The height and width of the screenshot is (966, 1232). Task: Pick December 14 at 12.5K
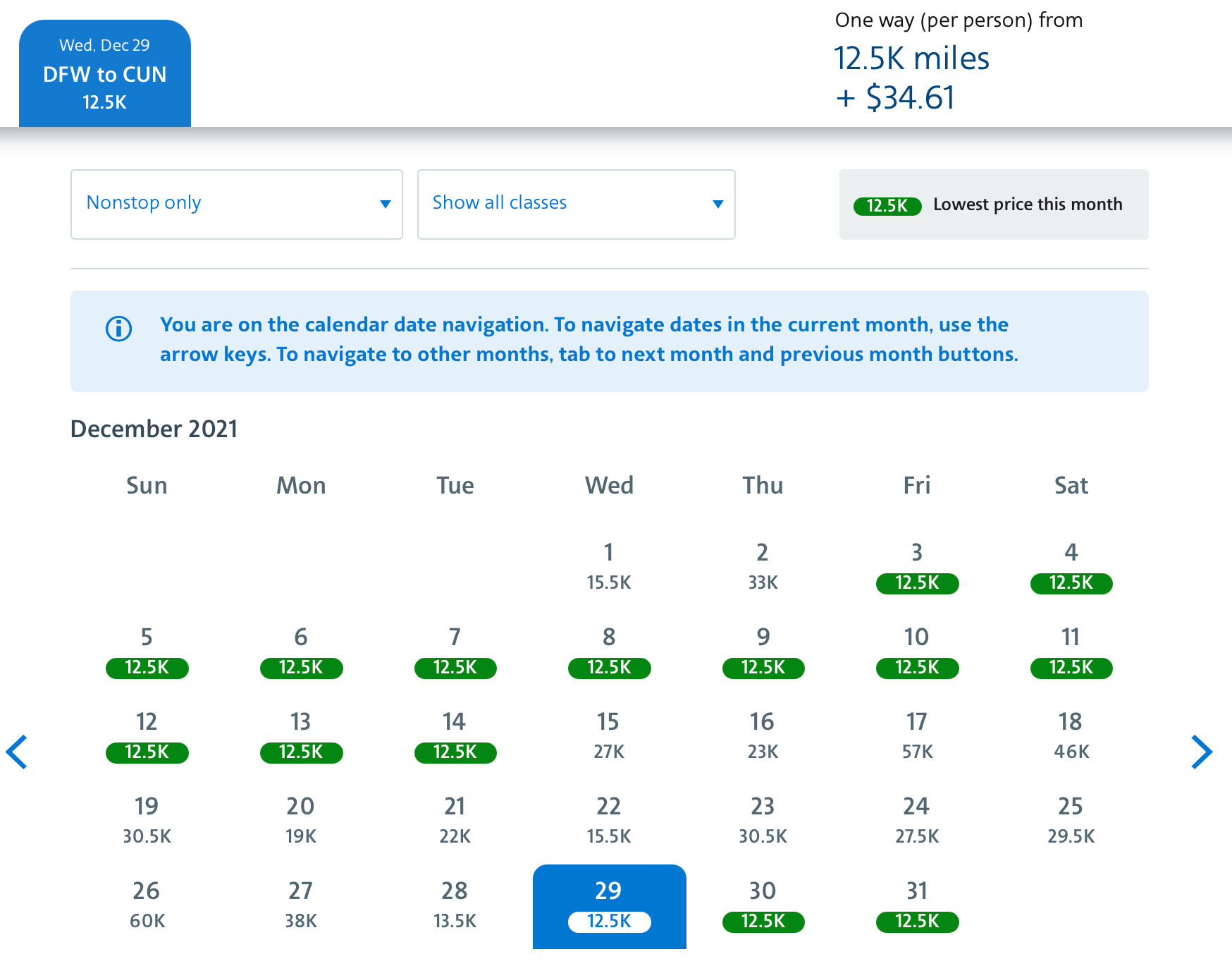[455, 736]
